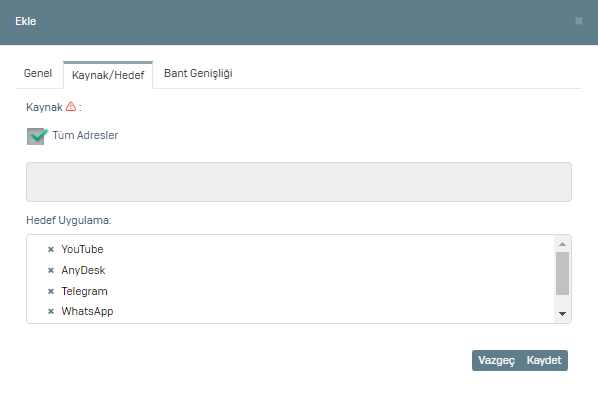Click the Vazgeç button
This screenshot has width=598, height=398.
tap(497, 360)
